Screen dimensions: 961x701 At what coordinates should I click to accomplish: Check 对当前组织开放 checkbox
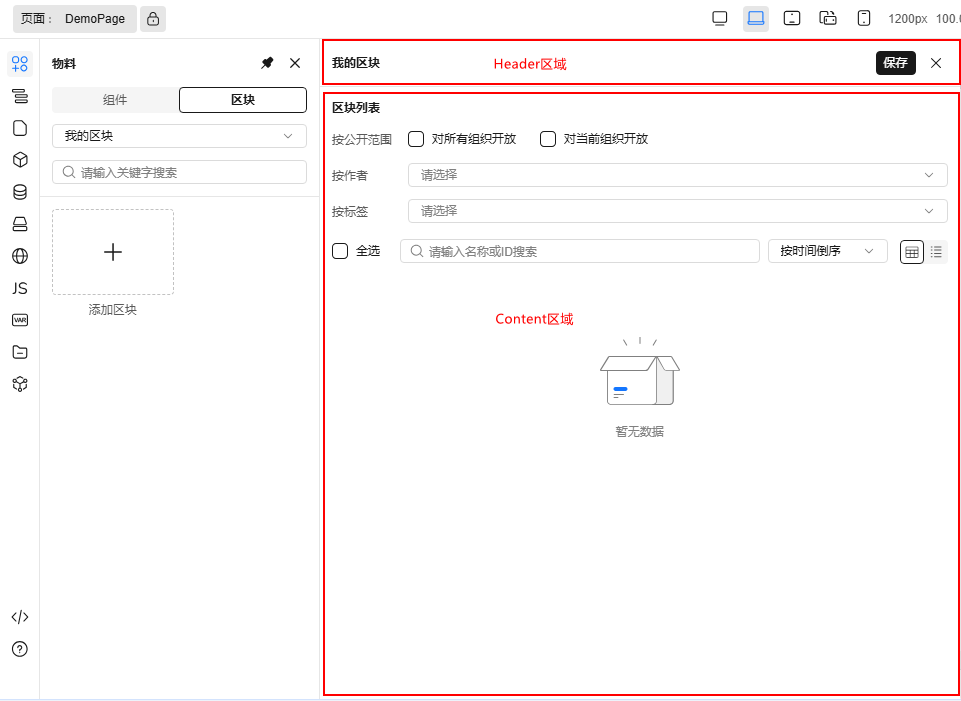(547, 139)
